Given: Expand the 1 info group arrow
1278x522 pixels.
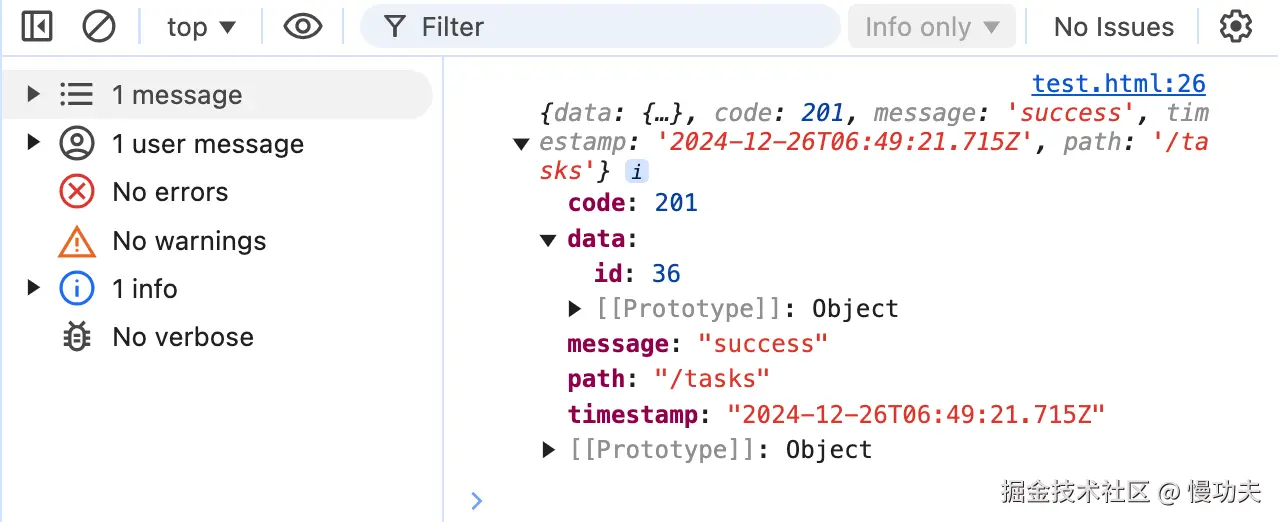Looking at the screenshot, I should click(34, 288).
